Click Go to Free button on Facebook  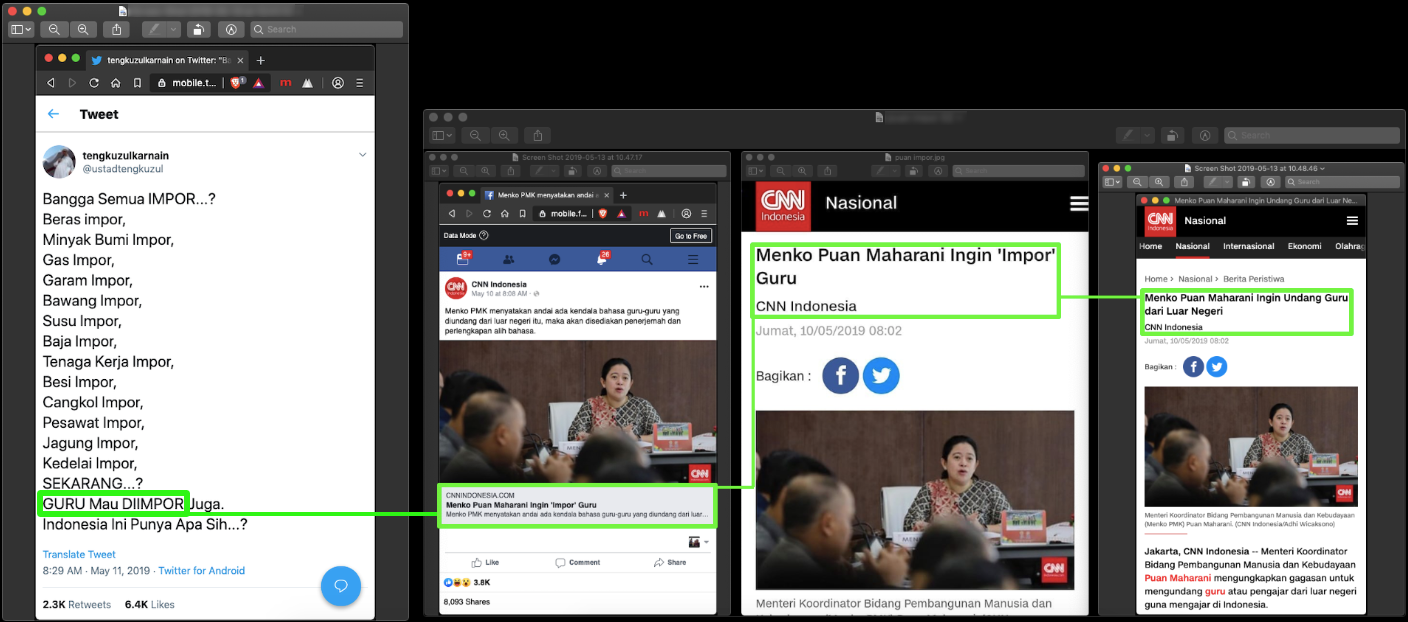coord(691,235)
